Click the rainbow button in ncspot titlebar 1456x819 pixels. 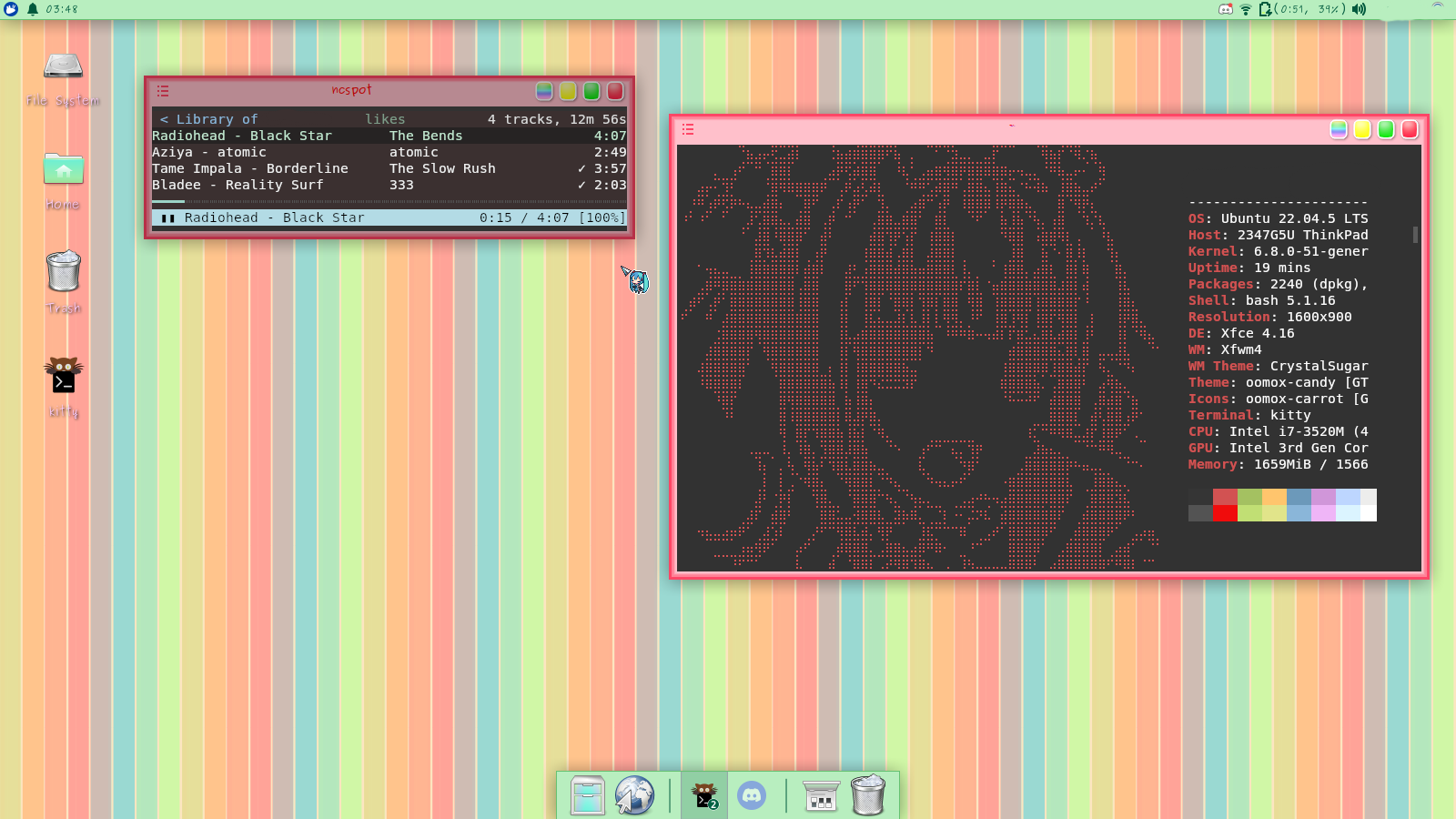coord(544,91)
